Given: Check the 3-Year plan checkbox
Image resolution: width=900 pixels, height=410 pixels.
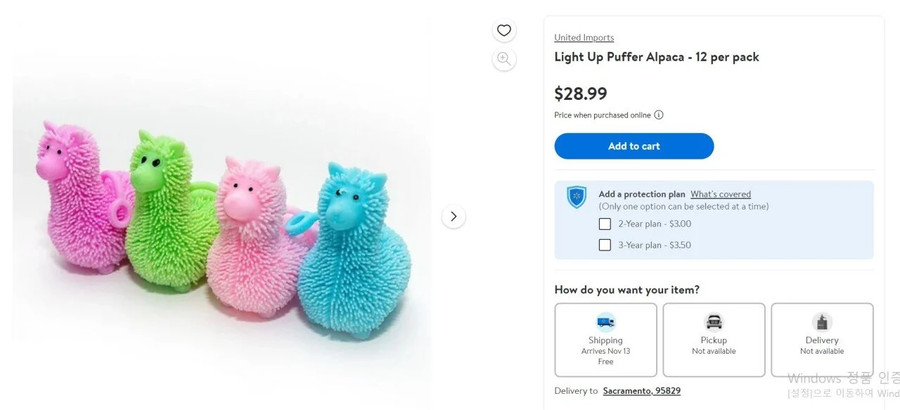Looking at the screenshot, I should coord(605,245).
